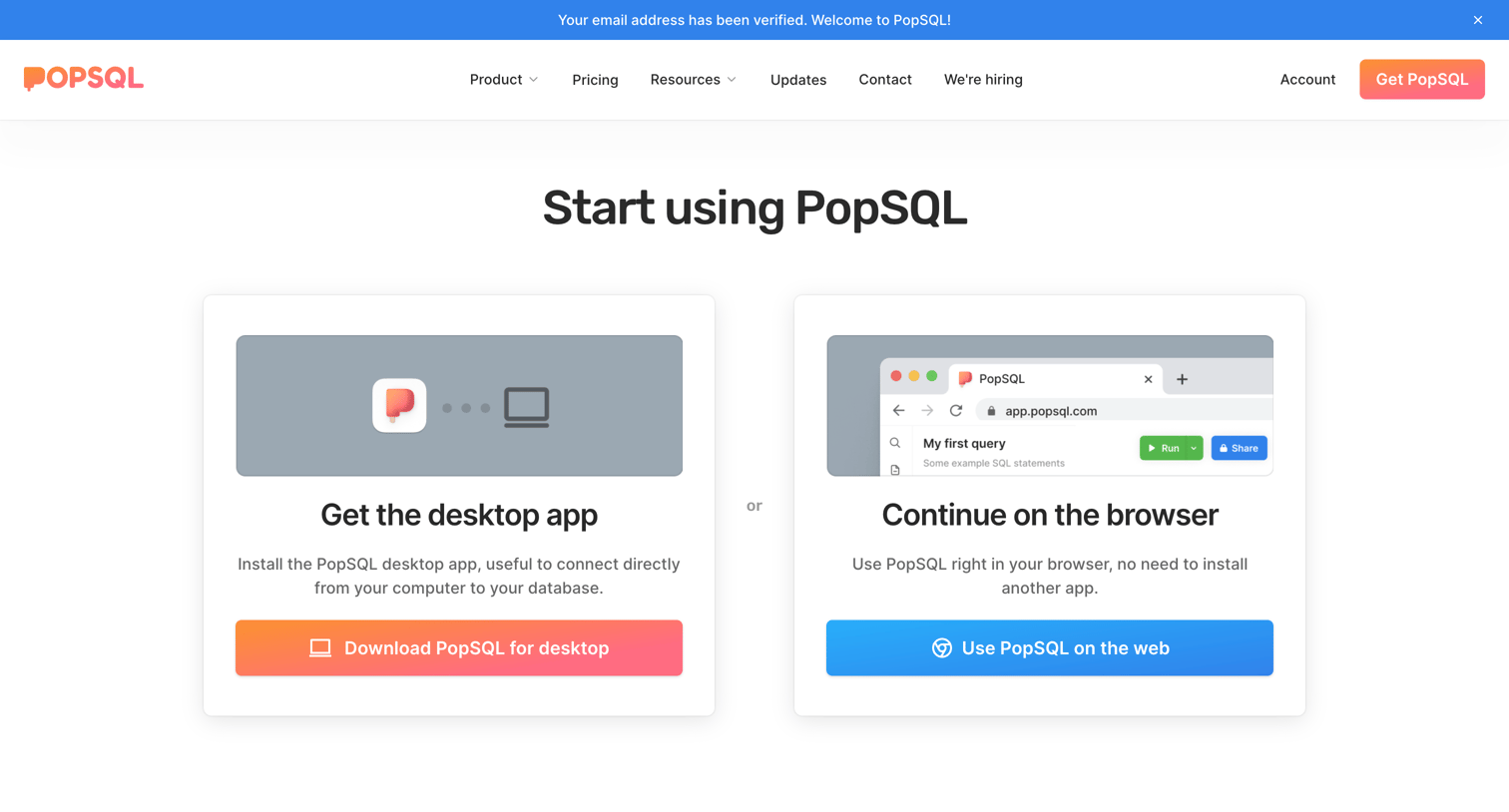Open the Account page
Image resolution: width=1509 pixels, height=812 pixels.
[x=1307, y=80]
